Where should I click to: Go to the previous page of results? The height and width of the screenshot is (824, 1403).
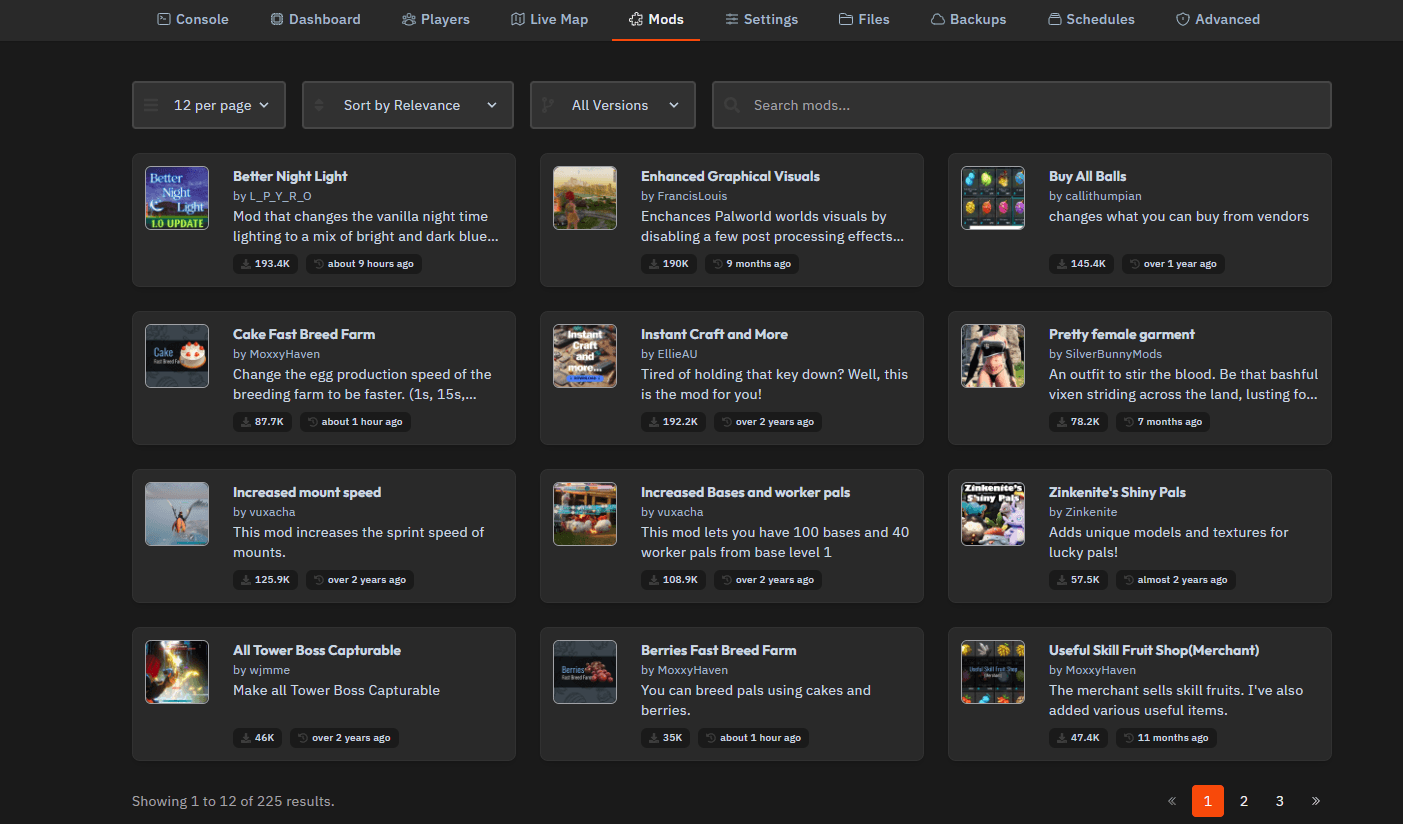point(1172,801)
